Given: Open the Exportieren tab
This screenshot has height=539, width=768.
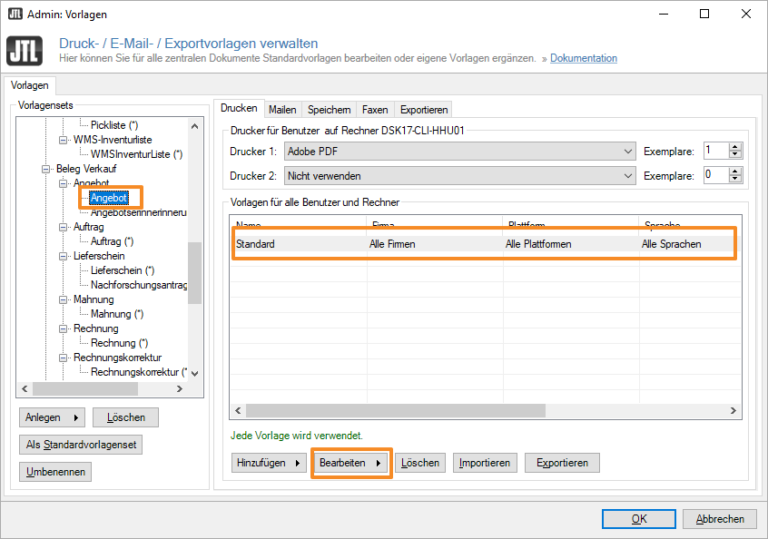Looking at the screenshot, I should (424, 109).
